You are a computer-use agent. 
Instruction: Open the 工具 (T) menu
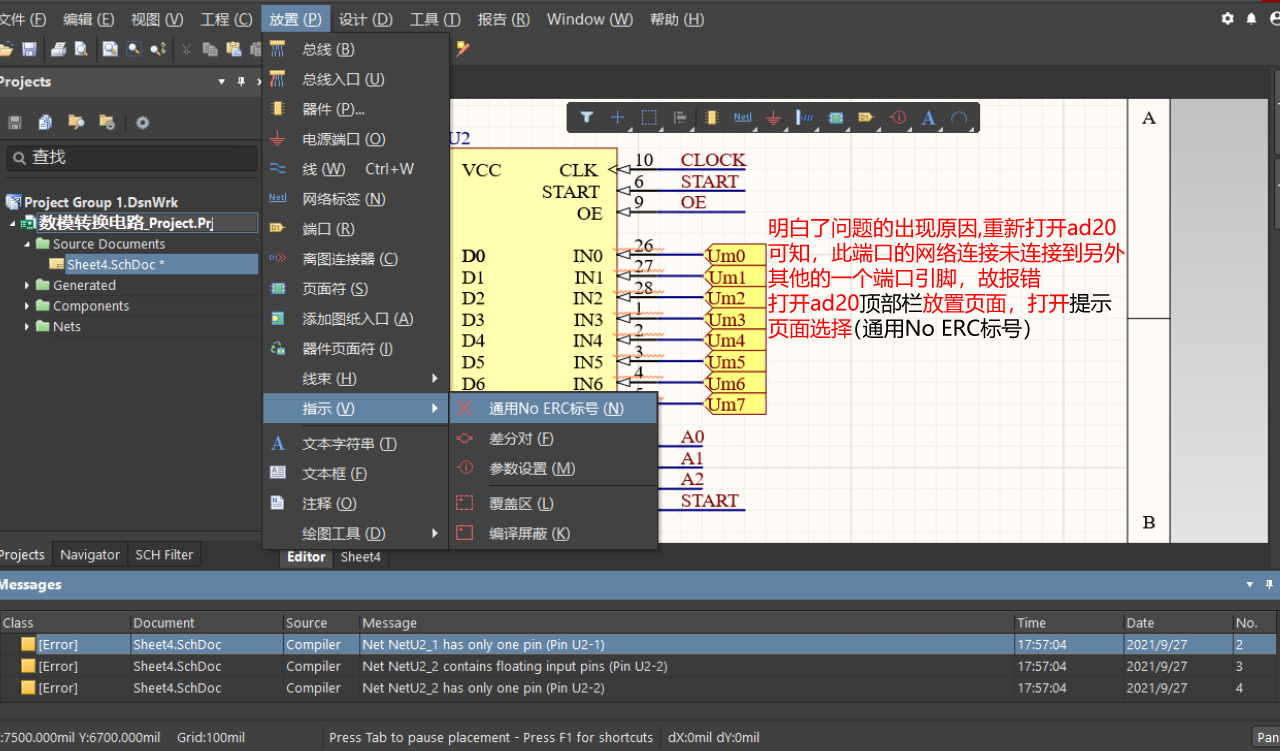point(435,19)
